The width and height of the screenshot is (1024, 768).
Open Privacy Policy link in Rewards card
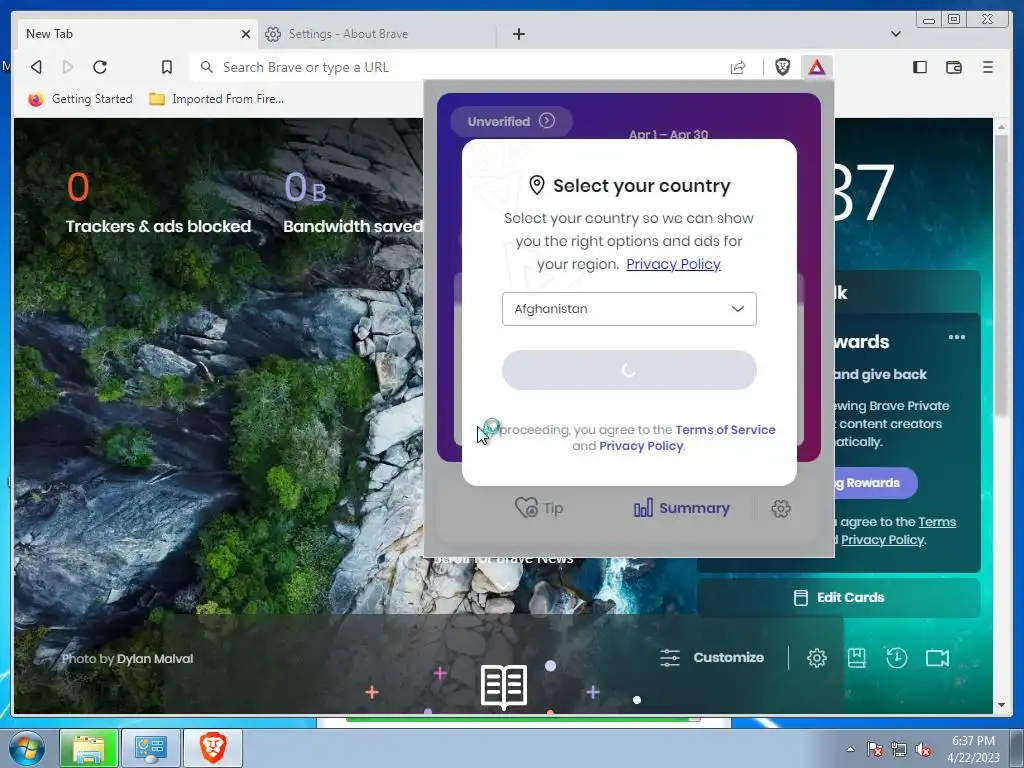tap(882, 539)
